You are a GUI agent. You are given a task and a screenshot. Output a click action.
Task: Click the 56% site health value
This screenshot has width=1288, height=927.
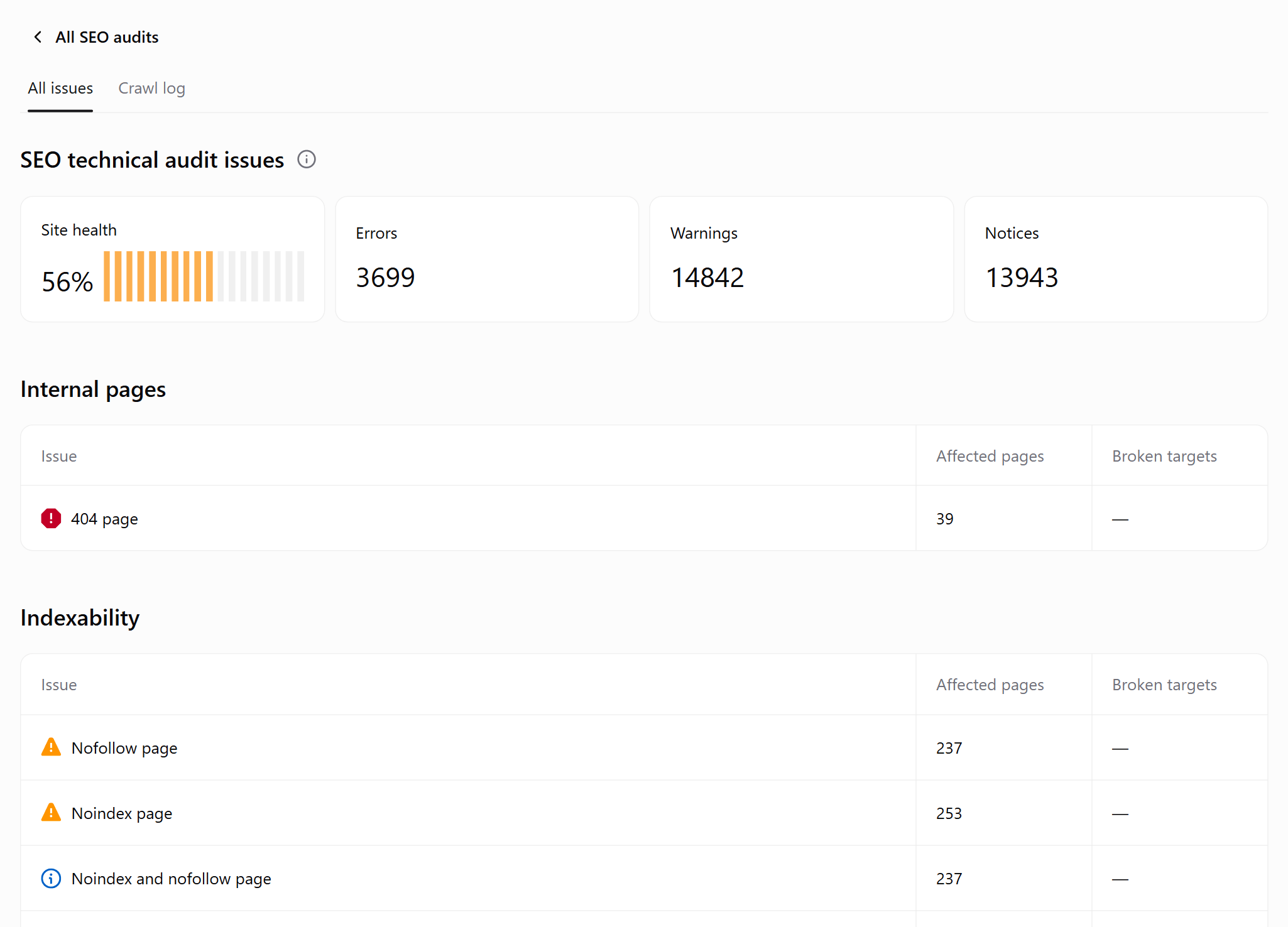67,281
